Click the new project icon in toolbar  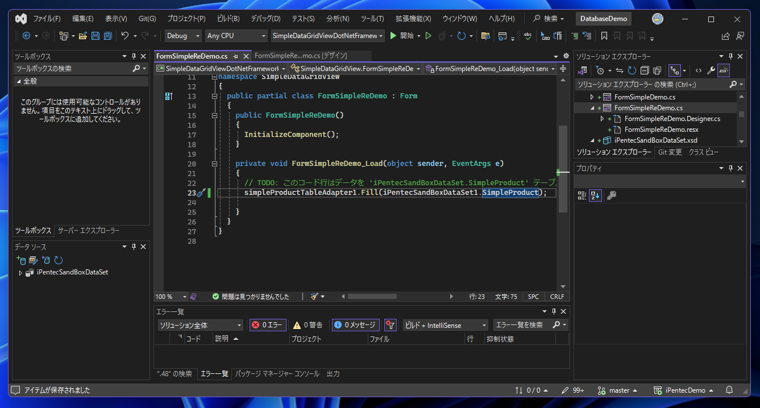pyautogui.click(x=63, y=36)
